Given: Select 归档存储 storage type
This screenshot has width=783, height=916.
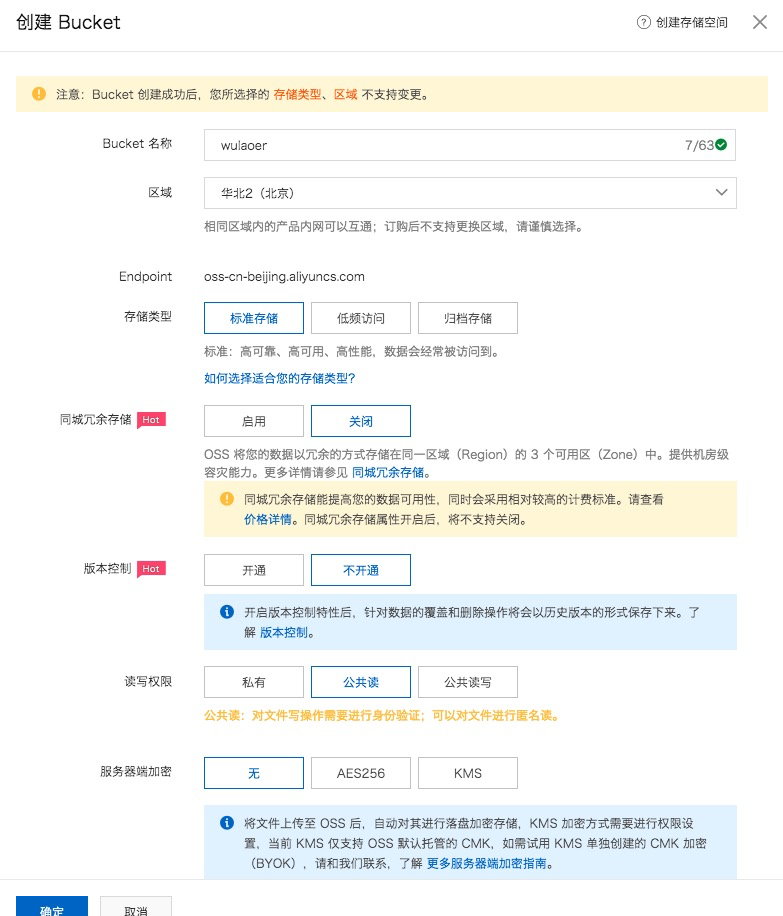Looking at the screenshot, I should (468, 318).
